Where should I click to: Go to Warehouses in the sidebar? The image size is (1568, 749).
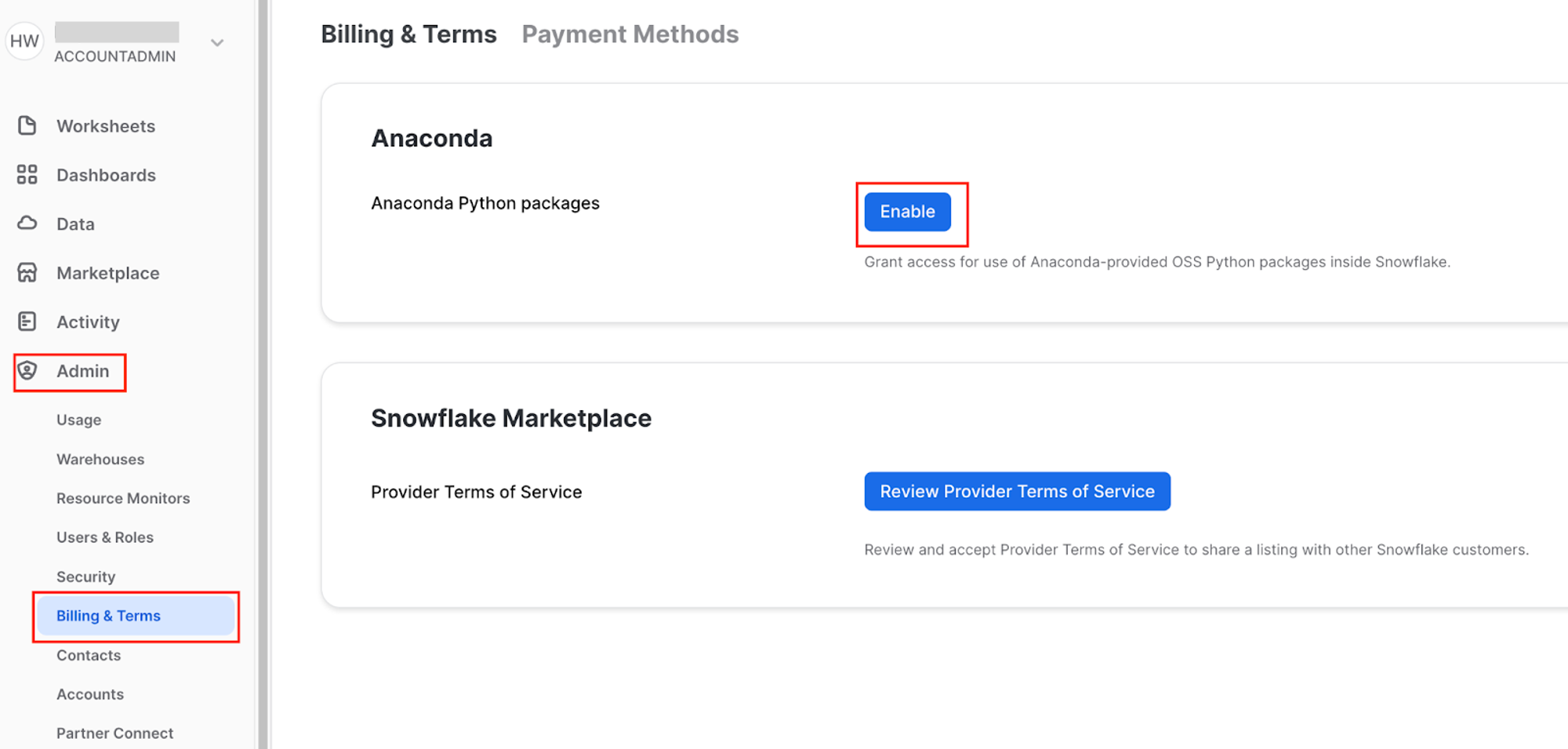pos(100,459)
